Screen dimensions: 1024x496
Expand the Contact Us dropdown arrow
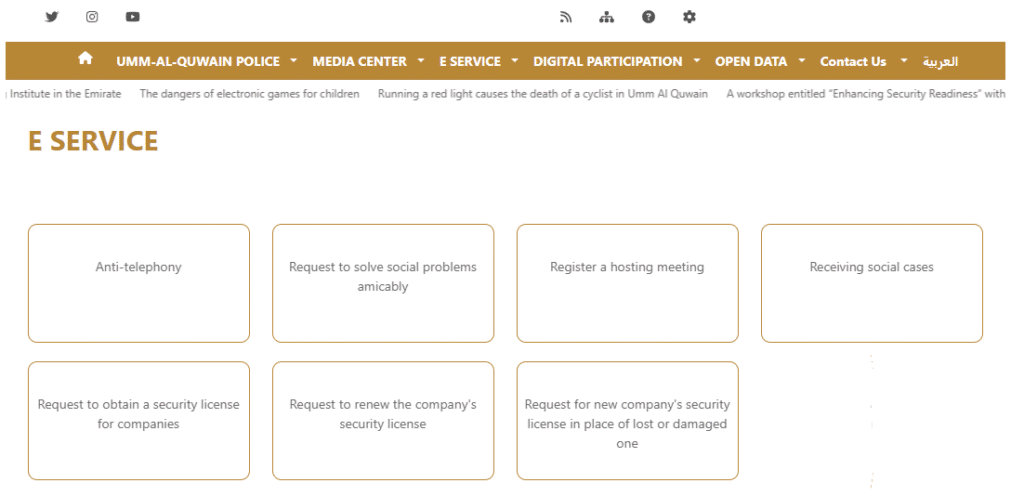(904, 61)
